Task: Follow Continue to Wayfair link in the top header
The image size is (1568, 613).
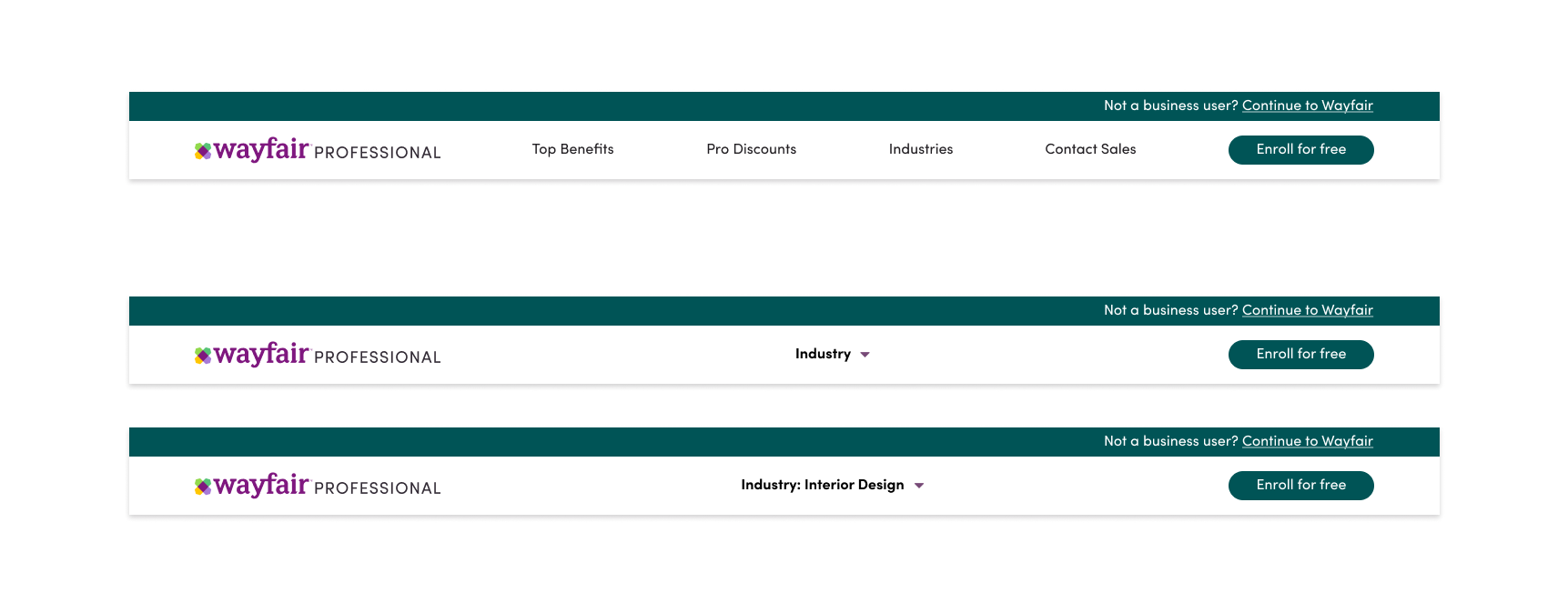Action: click(x=1308, y=106)
